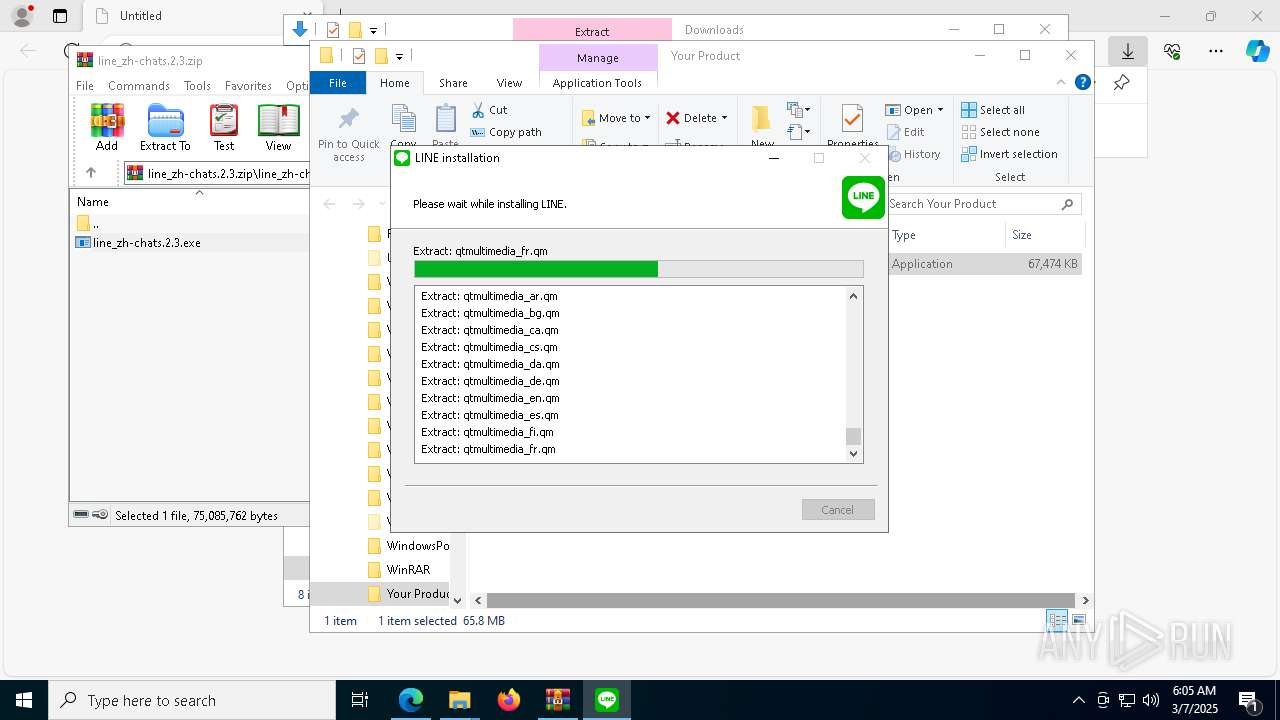The width and height of the screenshot is (1280, 720).
Task: Click Copy path in the Explorer ribbon
Action: tap(507, 132)
